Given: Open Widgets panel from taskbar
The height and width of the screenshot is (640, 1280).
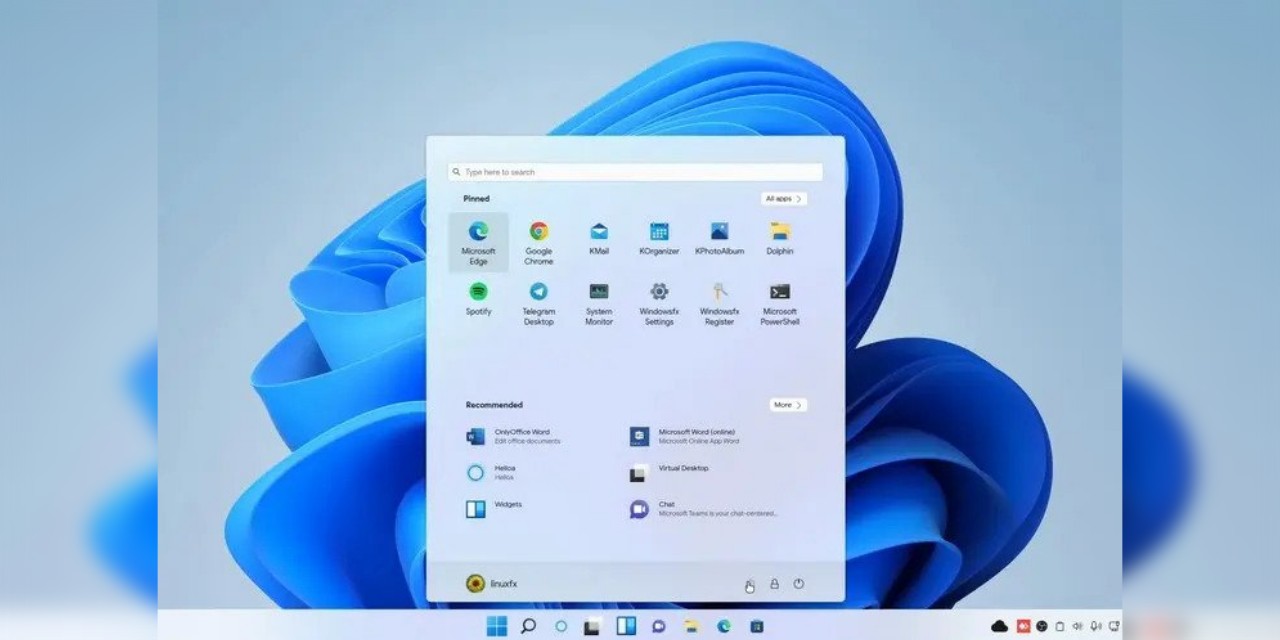Looking at the screenshot, I should point(626,626).
